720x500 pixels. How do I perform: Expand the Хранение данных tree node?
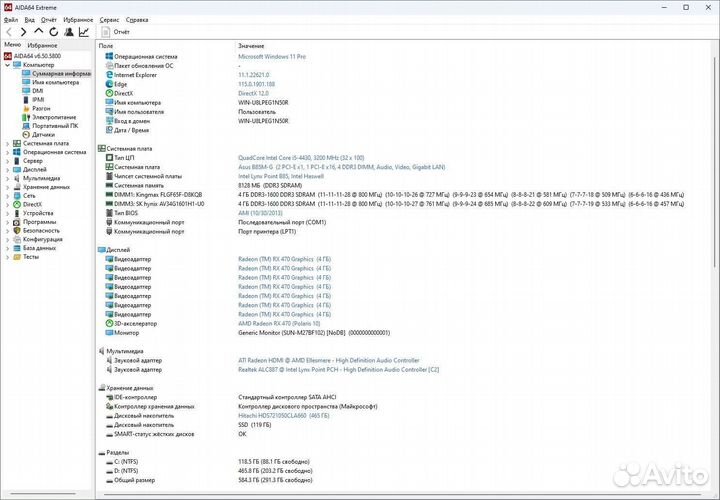pyautogui.click(x=7, y=187)
